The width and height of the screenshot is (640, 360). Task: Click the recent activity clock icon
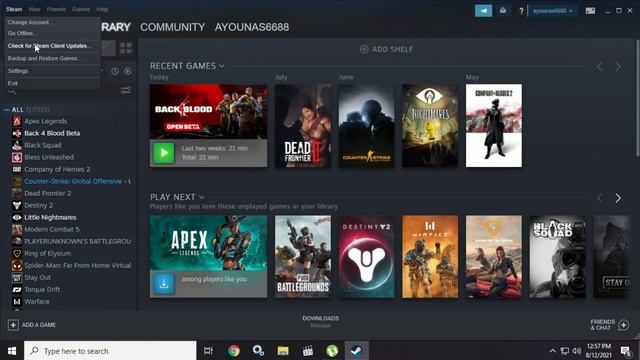click(115, 71)
